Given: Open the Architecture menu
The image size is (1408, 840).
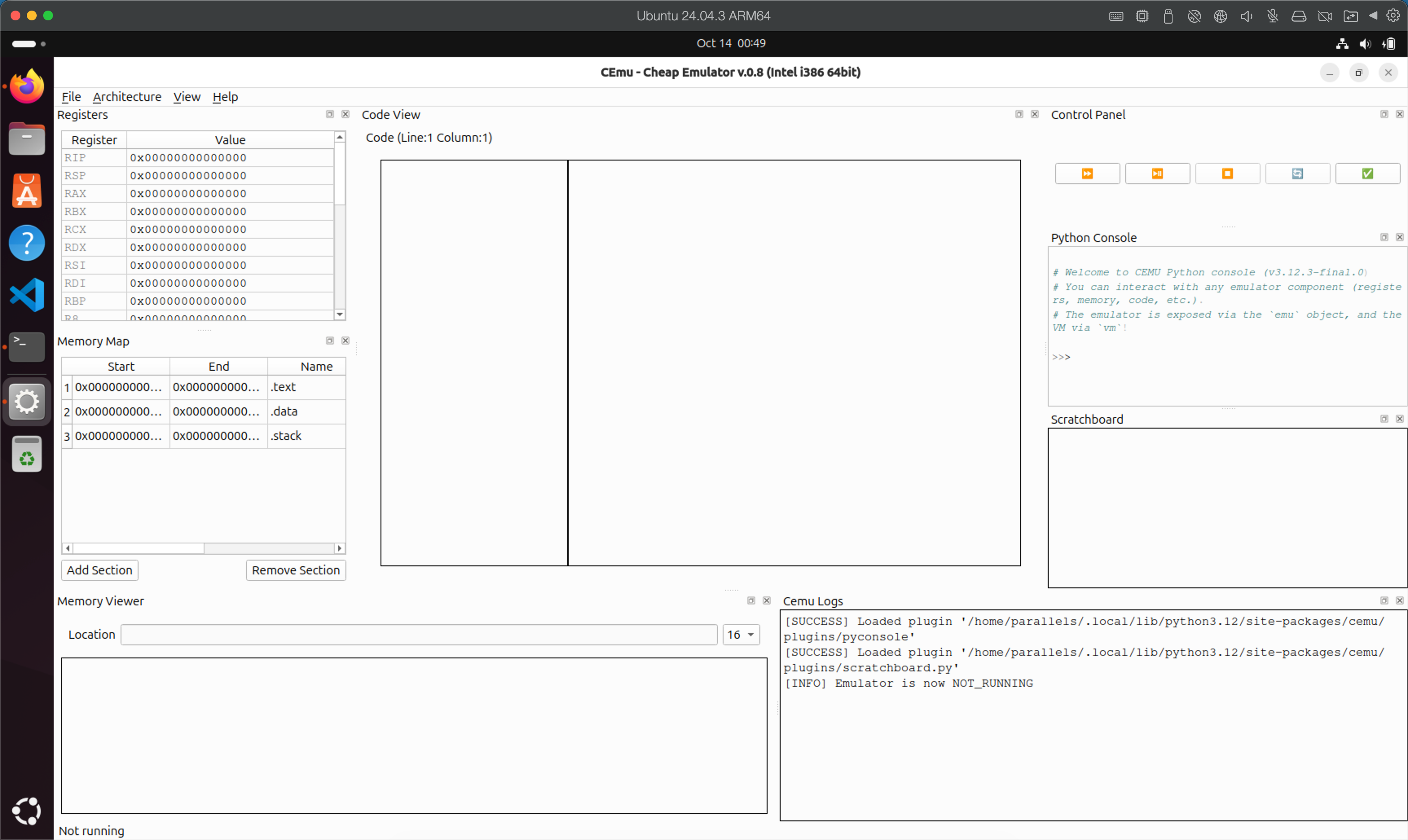Looking at the screenshot, I should pyautogui.click(x=127, y=97).
